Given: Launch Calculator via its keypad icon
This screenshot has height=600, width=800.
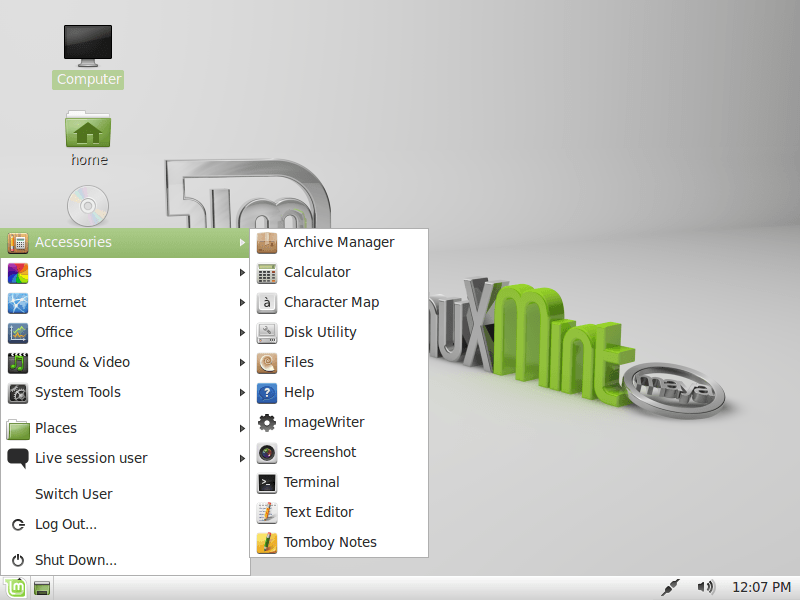Looking at the screenshot, I should 267,272.
